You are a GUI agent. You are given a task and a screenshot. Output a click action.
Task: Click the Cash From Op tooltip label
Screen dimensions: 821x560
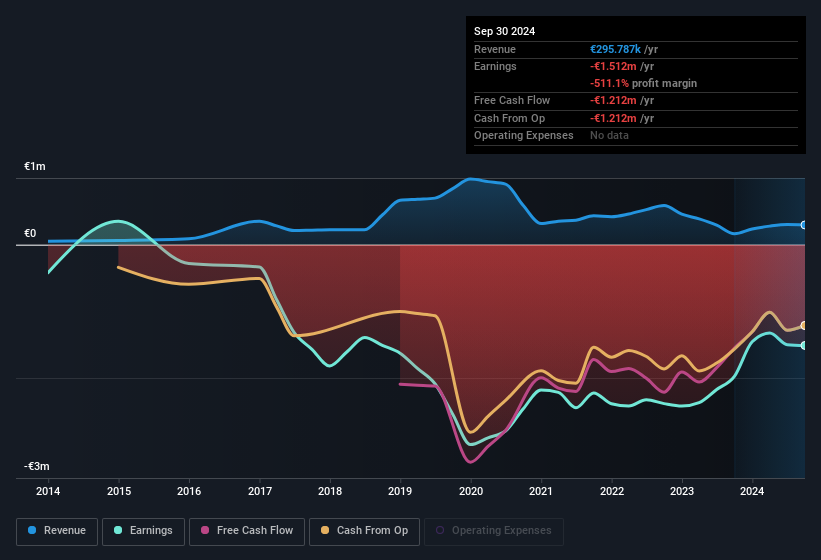coord(509,118)
